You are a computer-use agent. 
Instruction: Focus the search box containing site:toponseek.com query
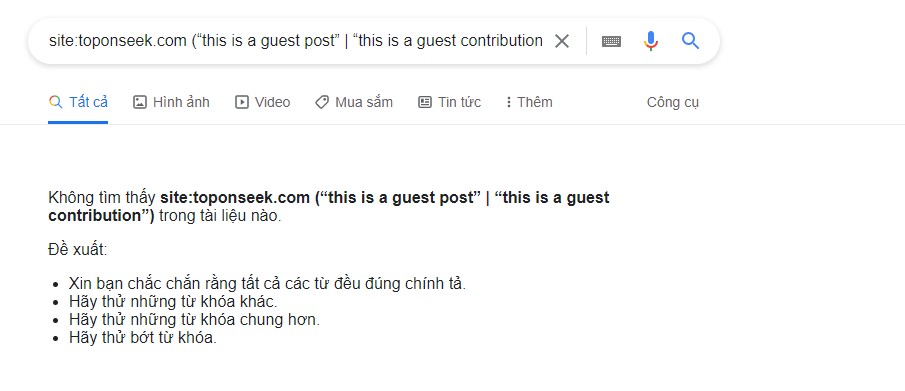(296, 41)
